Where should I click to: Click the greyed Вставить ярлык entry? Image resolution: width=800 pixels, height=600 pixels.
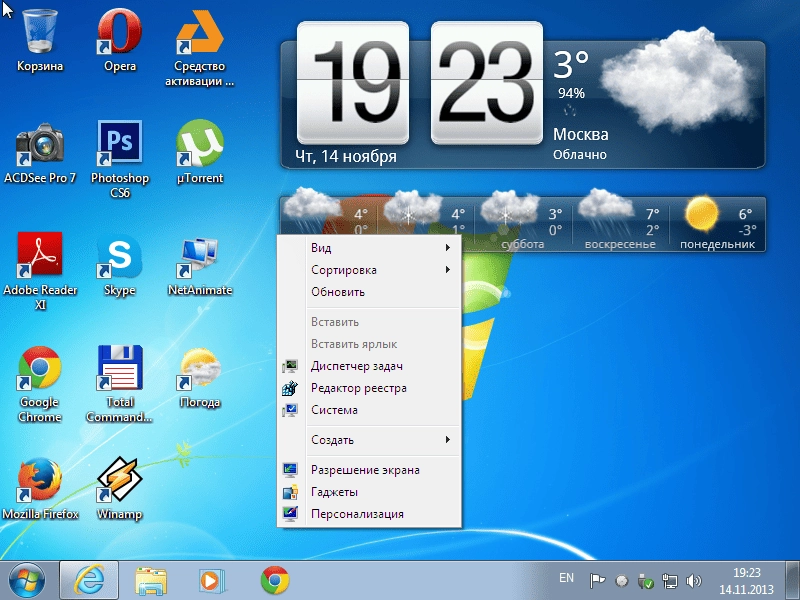pyautogui.click(x=369, y=344)
